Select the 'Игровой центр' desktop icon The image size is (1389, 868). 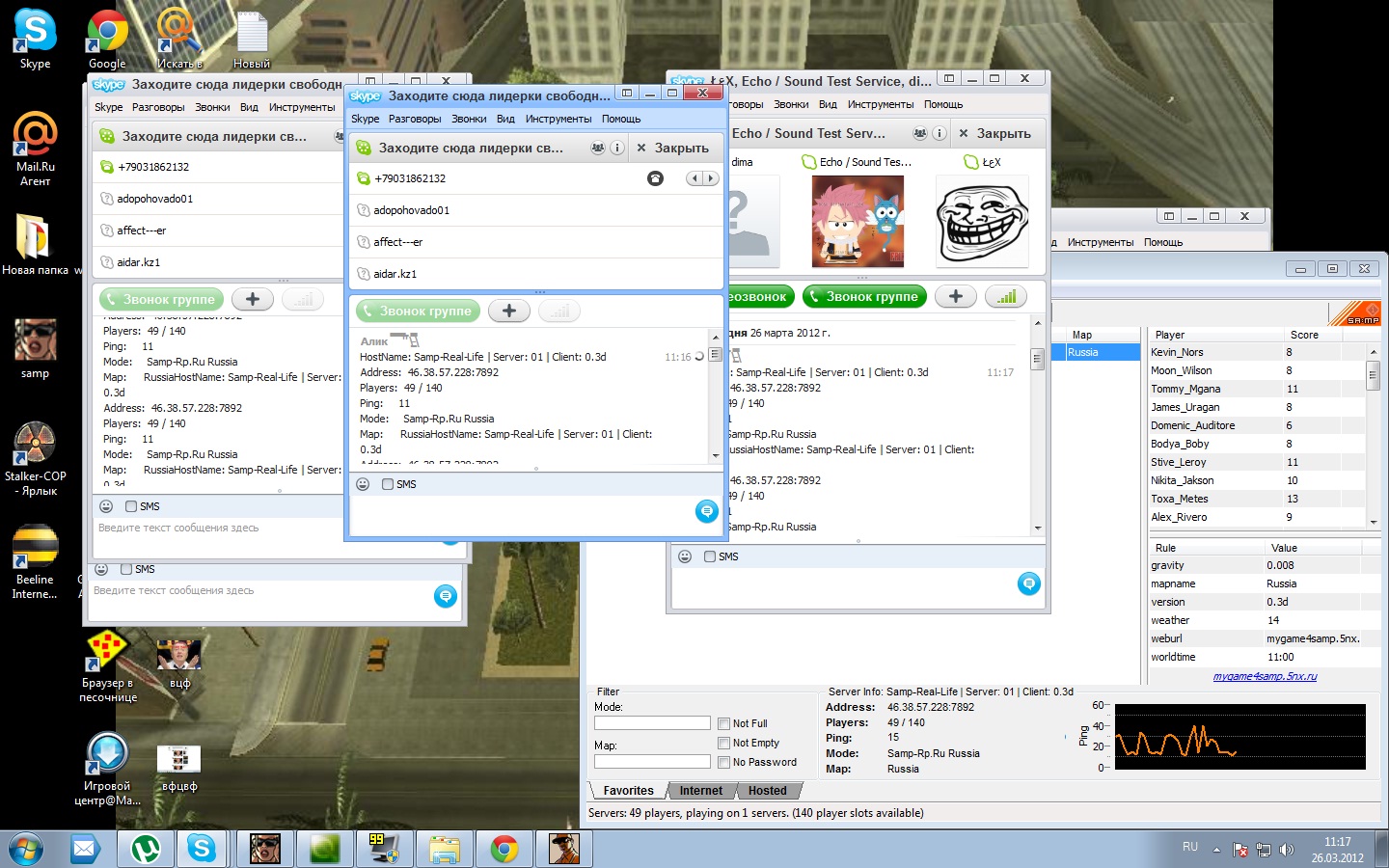(107, 770)
